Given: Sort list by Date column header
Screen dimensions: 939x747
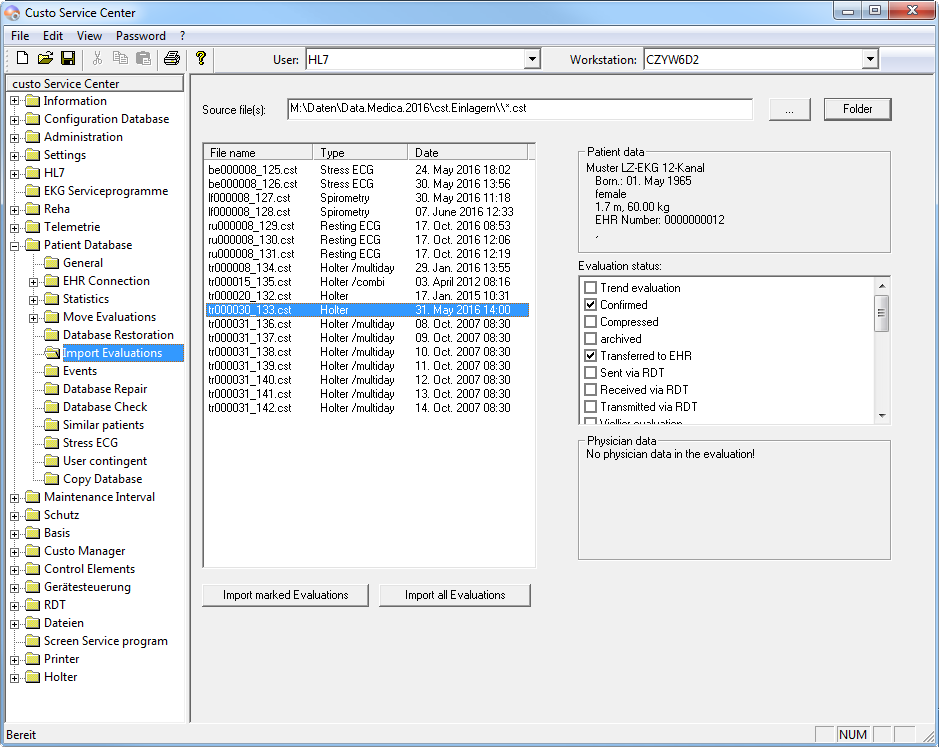Looking at the screenshot, I should (x=468, y=152).
